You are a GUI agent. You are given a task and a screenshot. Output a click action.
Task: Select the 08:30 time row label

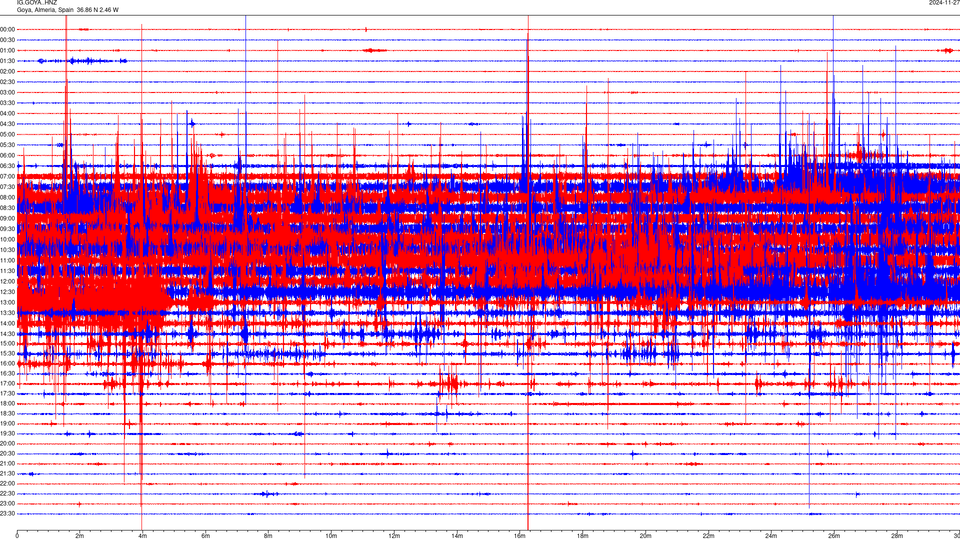tap(7, 208)
